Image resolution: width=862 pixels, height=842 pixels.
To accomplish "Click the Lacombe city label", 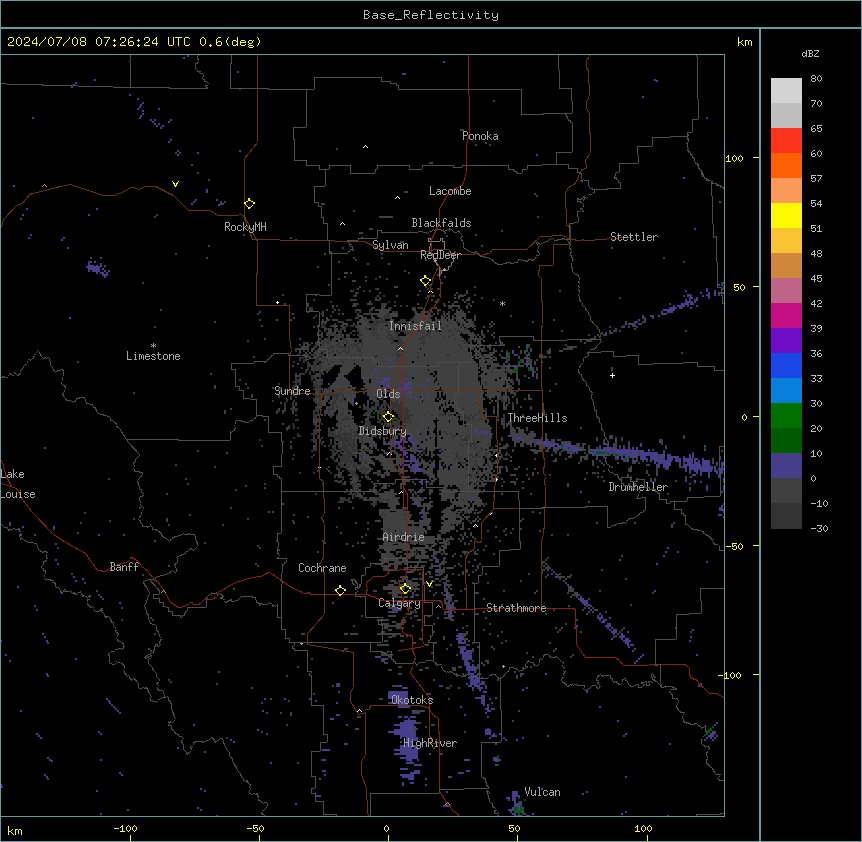I will point(450,191).
